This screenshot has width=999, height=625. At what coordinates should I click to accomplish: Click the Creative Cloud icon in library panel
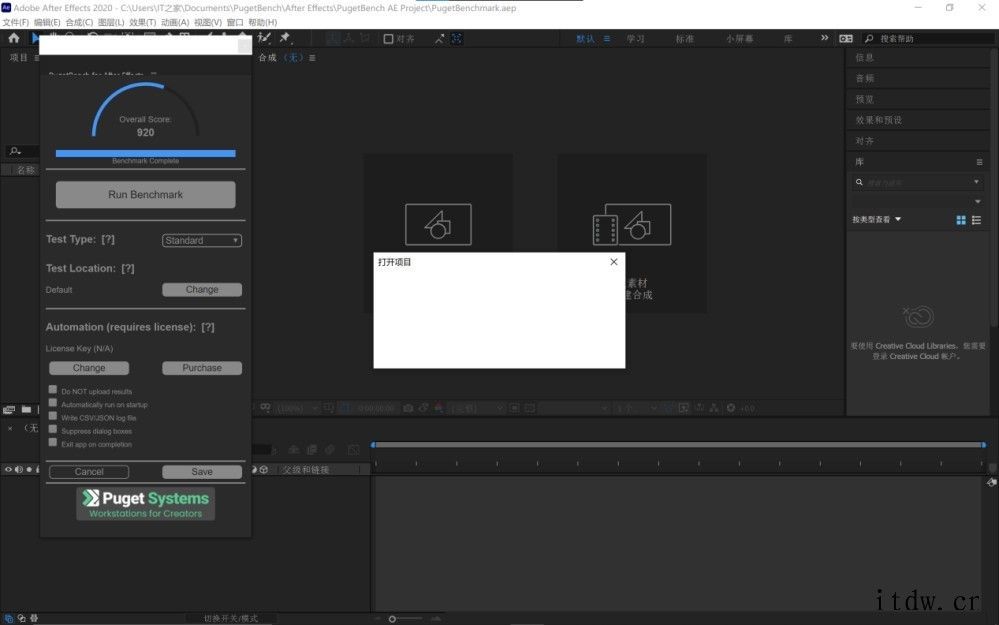click(918, 316)
